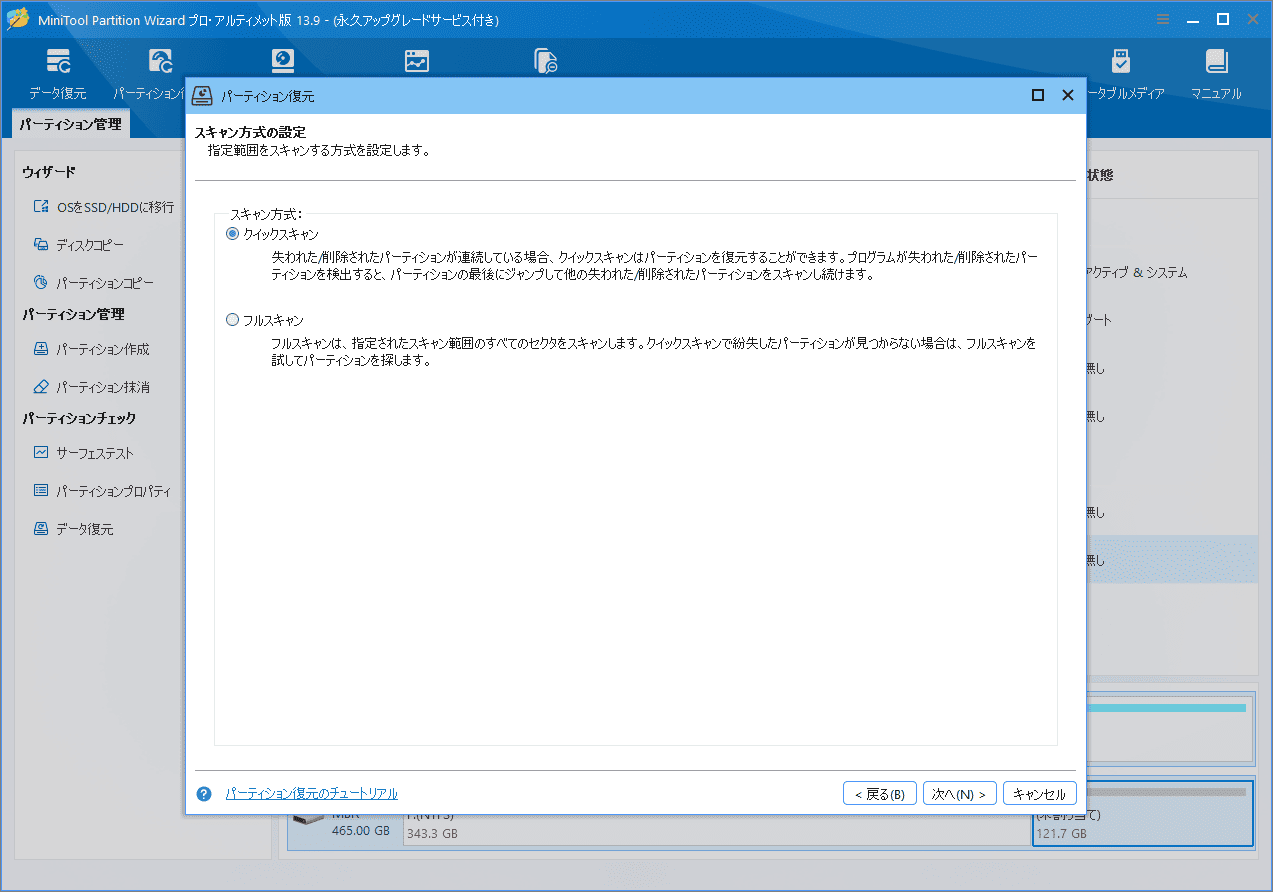The height and width of the screenshot is (892, 1273).
Task: Open パーティションプロパティ from sidebar
Action: [x=102, y=491]
